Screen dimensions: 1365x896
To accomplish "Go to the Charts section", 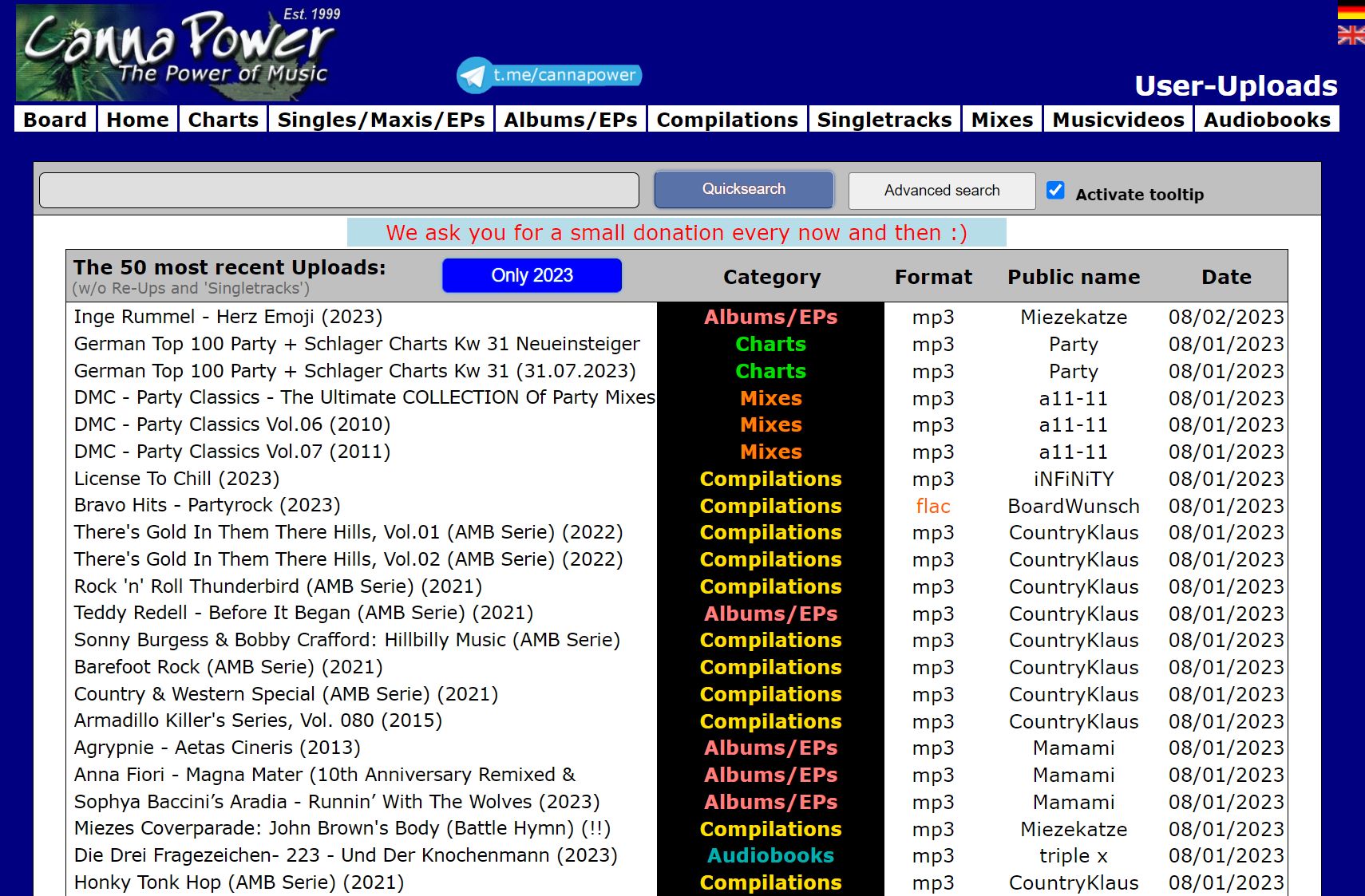I will tap(223, 120).
